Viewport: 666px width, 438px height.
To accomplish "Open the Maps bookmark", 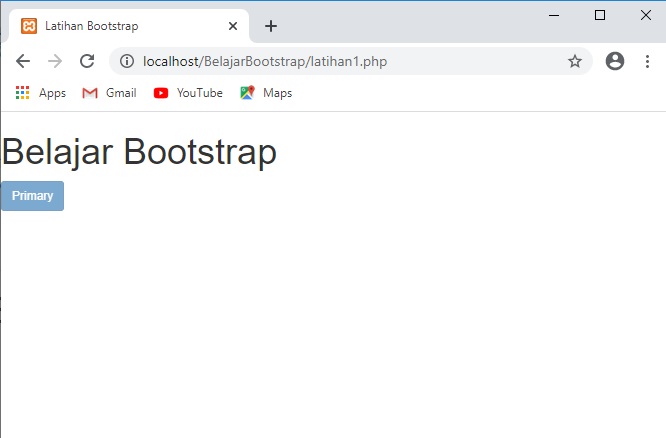I will point(266,93).
